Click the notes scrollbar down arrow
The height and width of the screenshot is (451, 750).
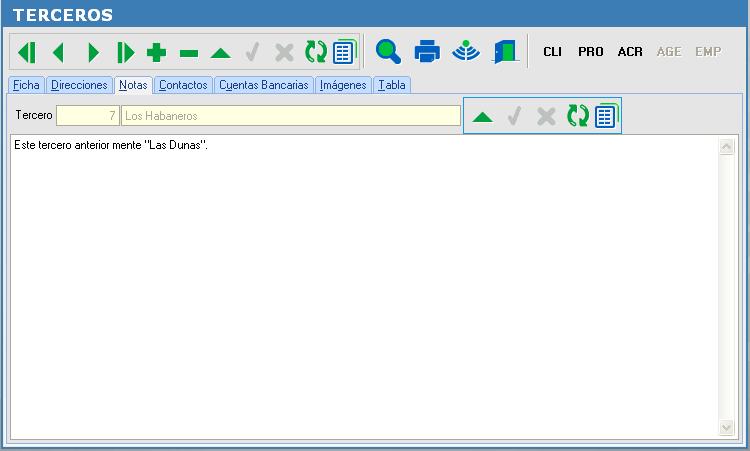[727, 427]
